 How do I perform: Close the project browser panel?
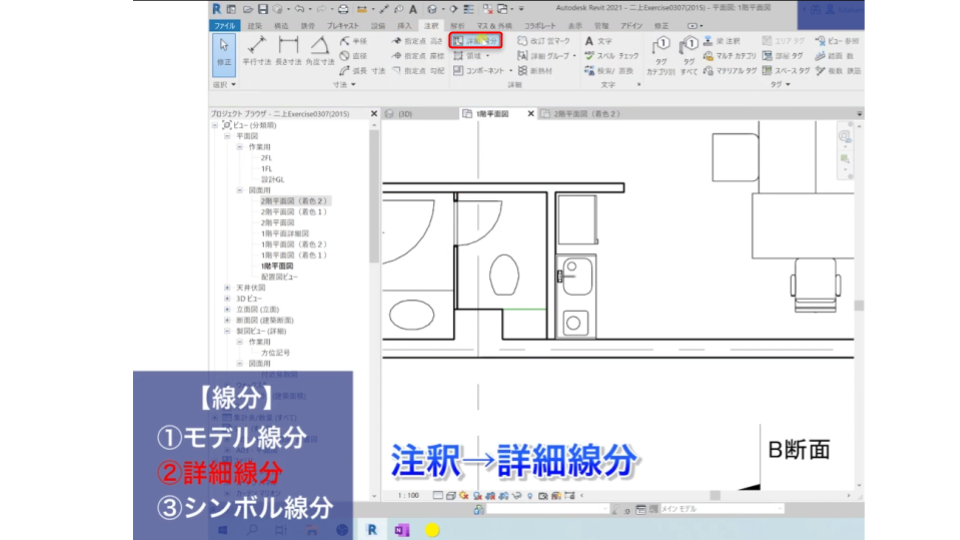click(374, 114)
